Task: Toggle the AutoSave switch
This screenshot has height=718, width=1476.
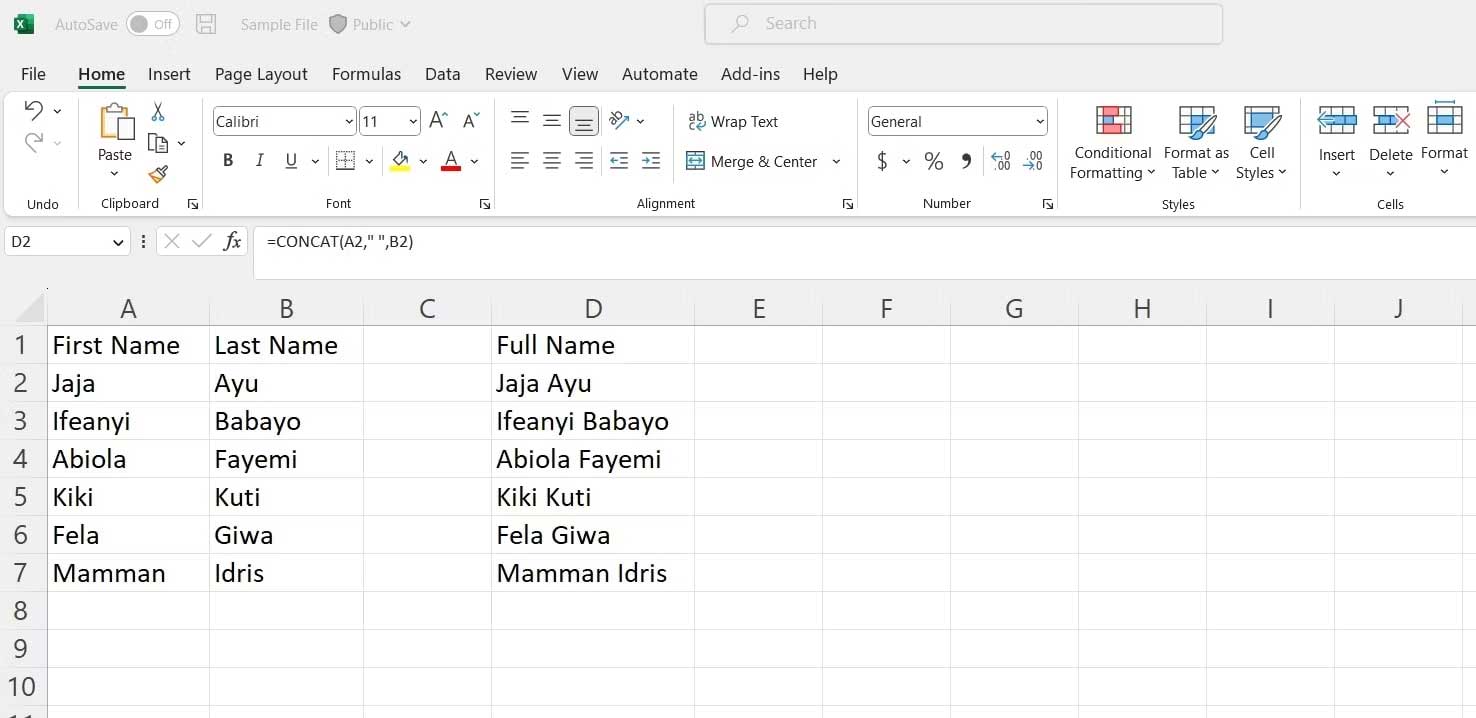Action: click(152, 24)
